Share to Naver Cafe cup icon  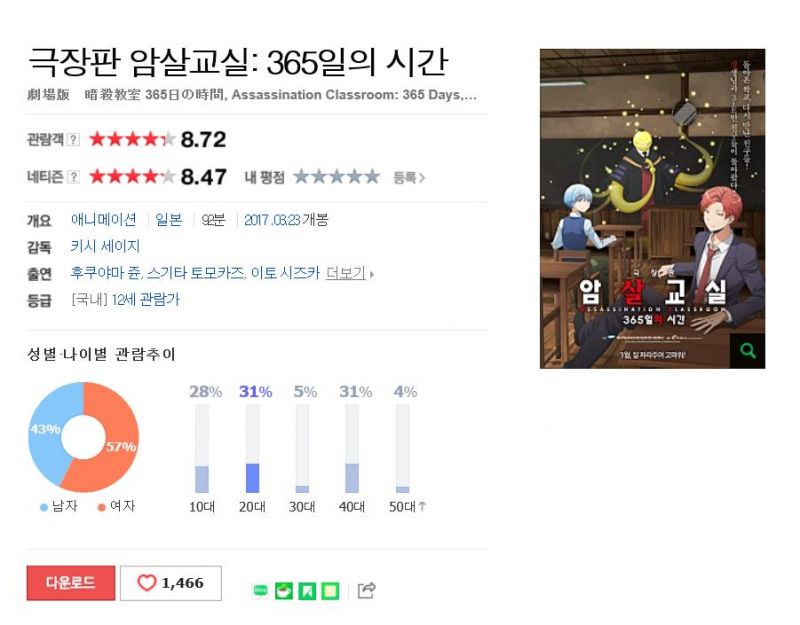[284, 591]
